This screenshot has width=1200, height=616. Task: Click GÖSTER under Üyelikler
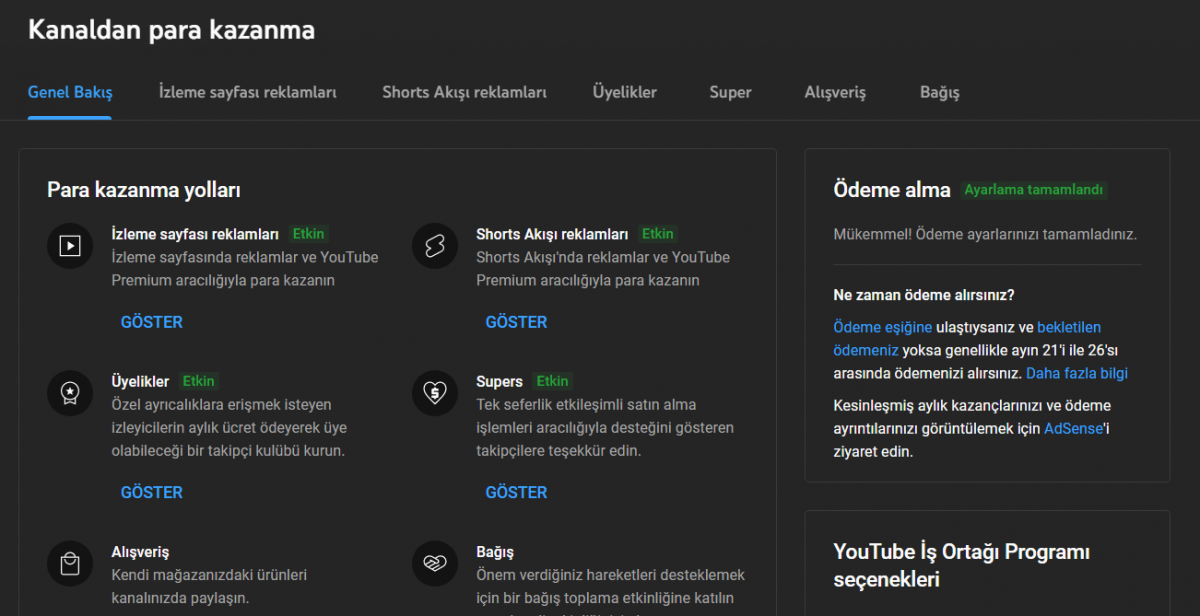point(152,492)
